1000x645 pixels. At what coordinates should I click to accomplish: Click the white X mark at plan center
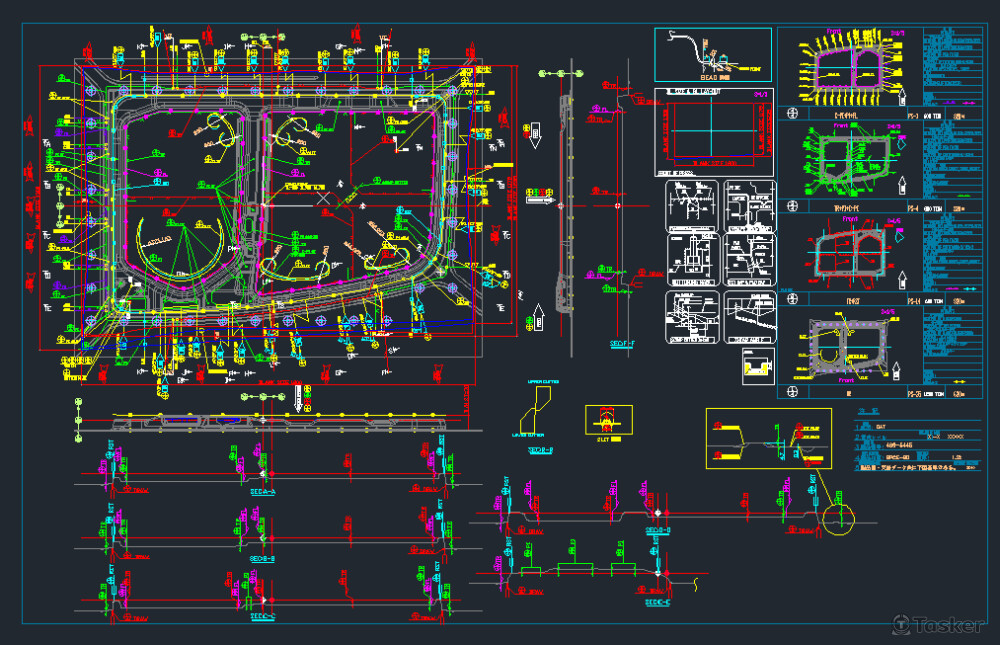tap(323, 199)
